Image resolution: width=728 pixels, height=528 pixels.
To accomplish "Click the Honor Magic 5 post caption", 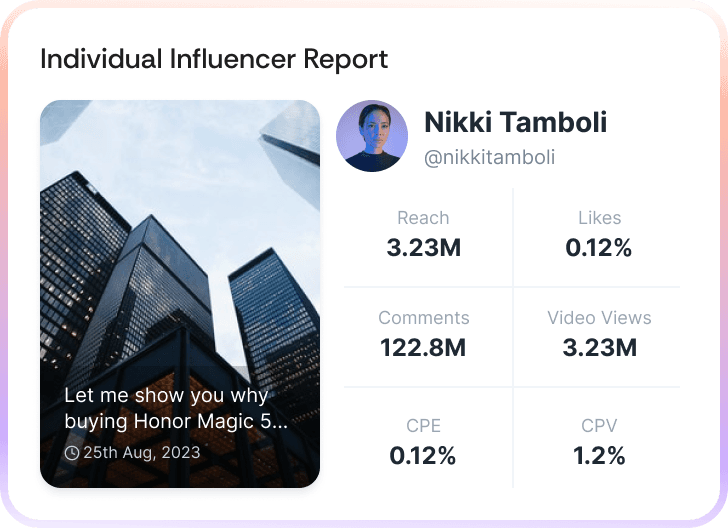I will pos(176,408).
